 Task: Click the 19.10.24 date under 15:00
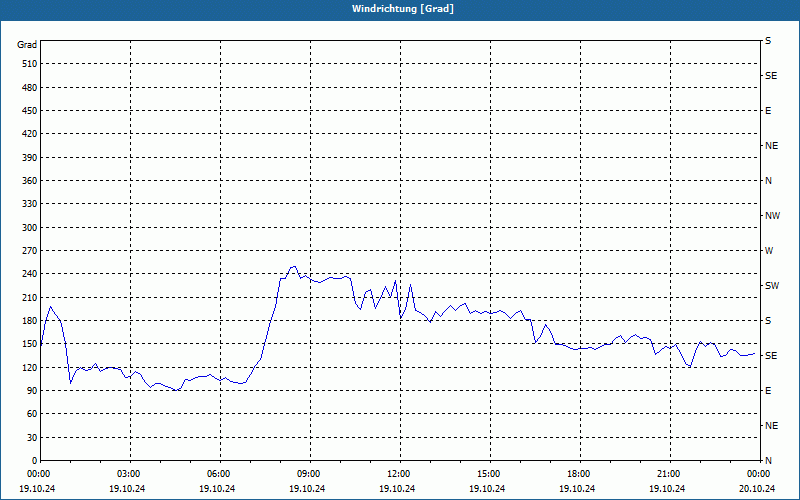[x=487, y=489]
